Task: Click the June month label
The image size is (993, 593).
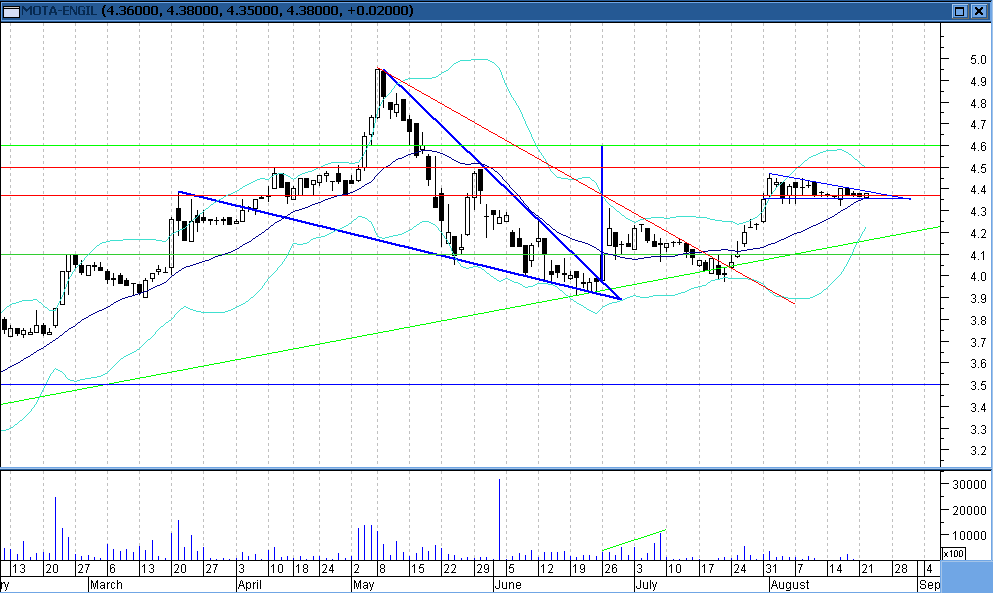Action: (x=507, y=585)
